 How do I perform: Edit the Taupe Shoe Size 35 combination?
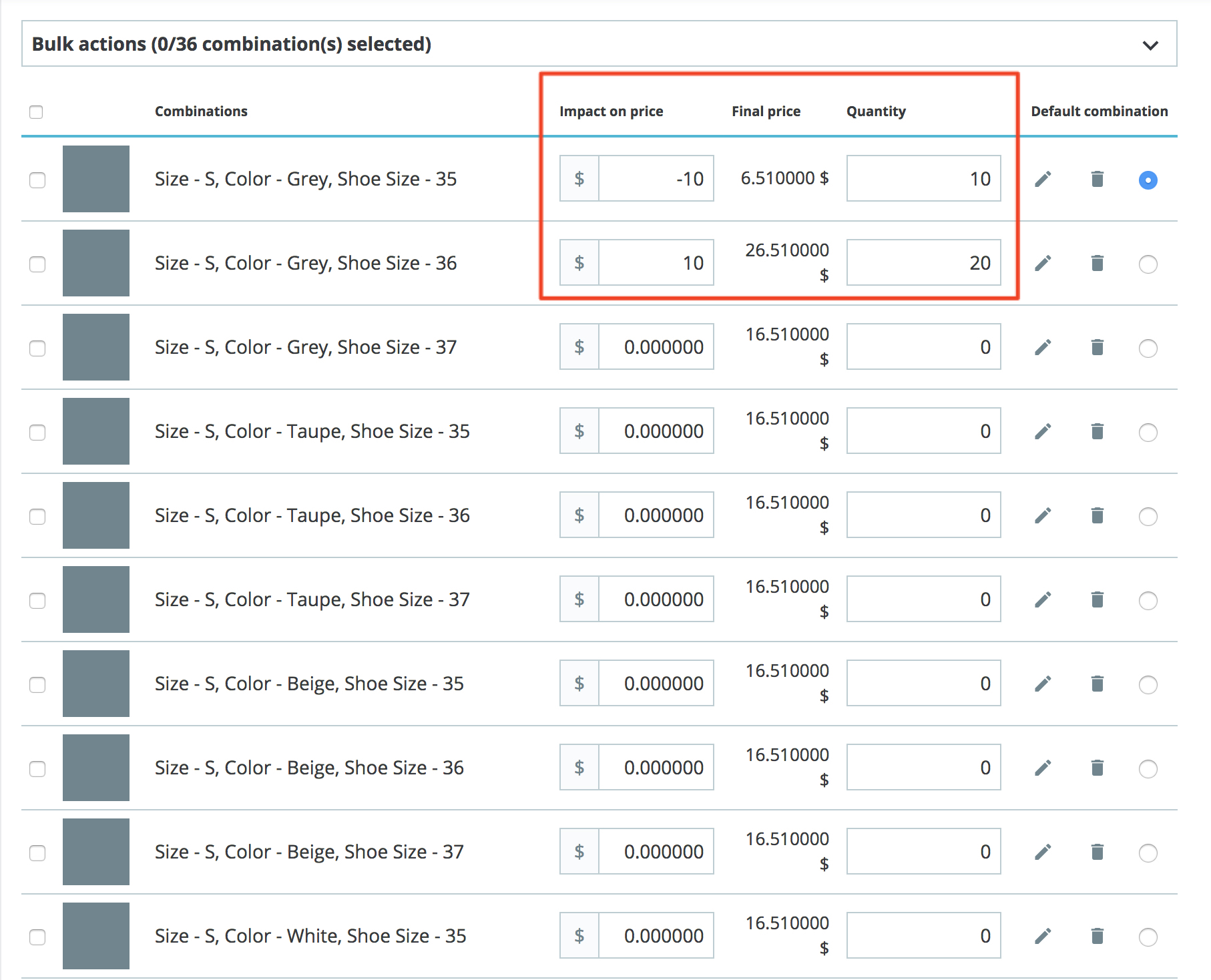point(1043,431)
